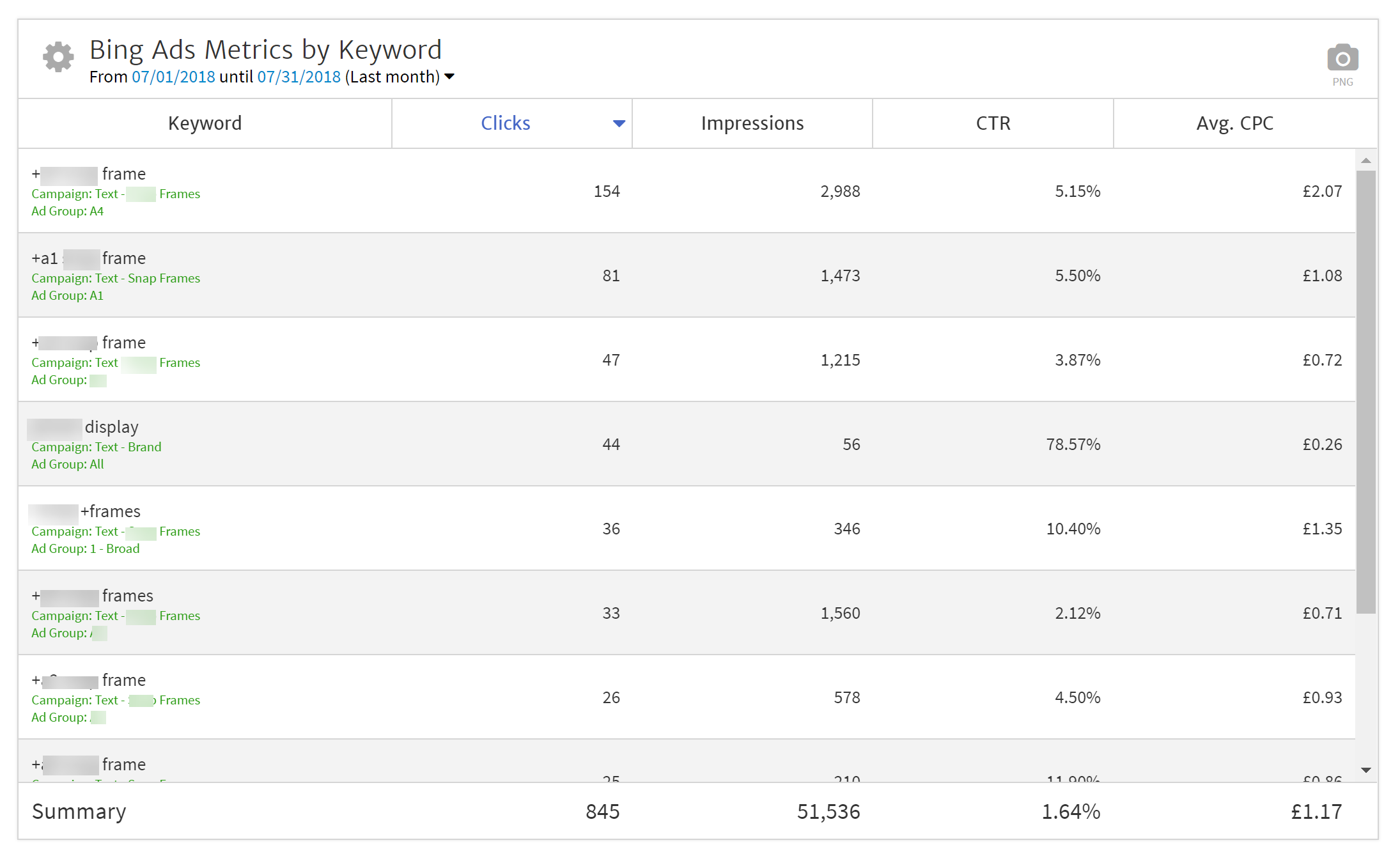This screenshot has width=1400, height=854.
Task: Select the display keyword Brand row
Action: point(111,427)
